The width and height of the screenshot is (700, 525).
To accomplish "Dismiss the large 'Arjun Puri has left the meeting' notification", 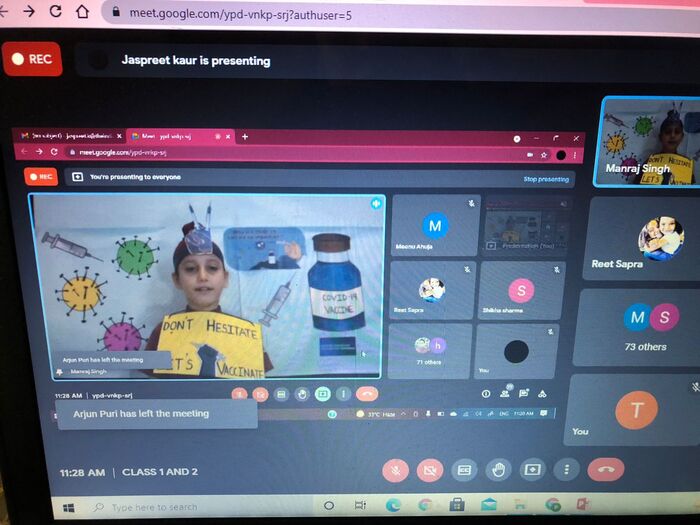I will coord(157,414).
